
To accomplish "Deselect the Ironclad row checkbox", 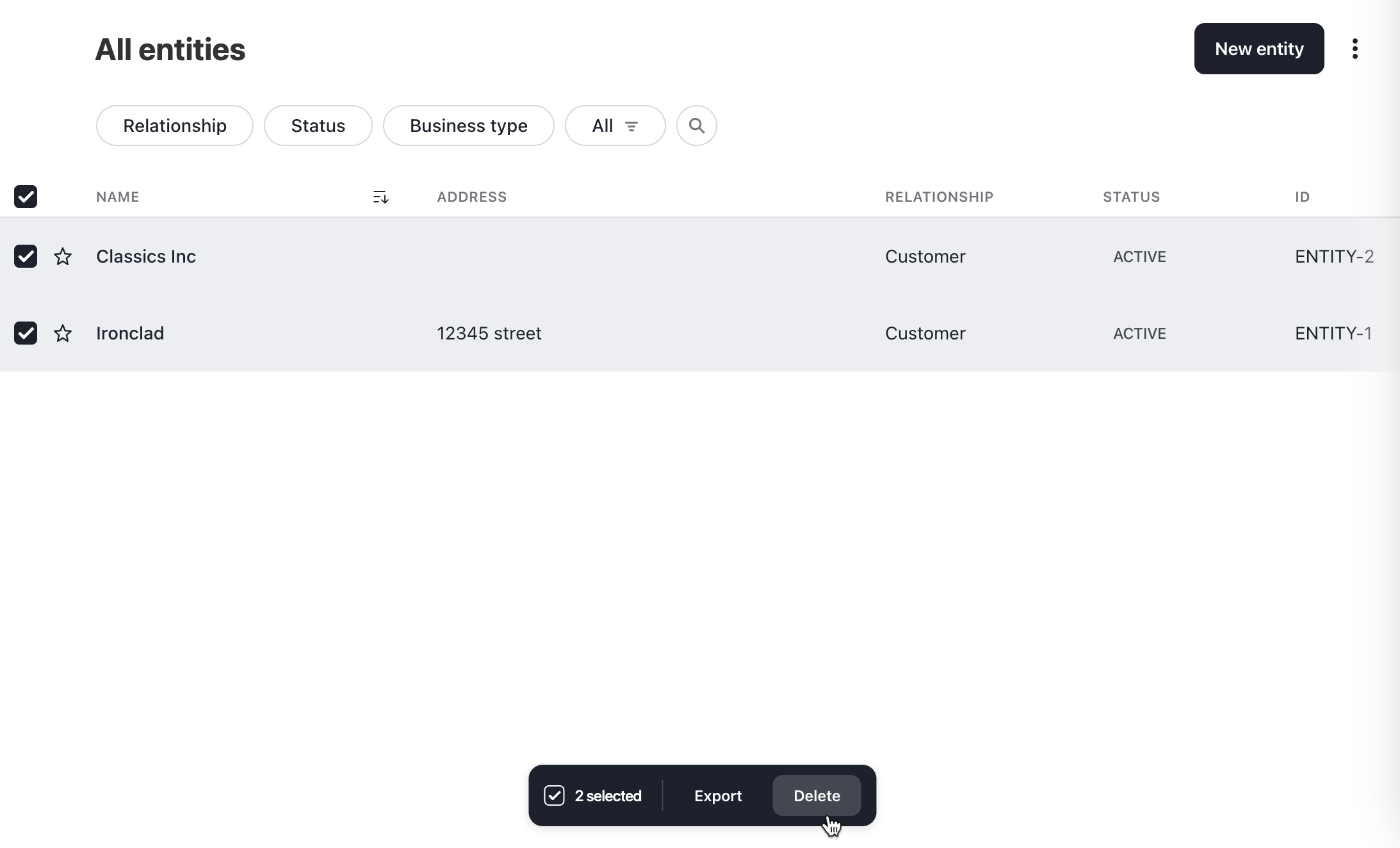I will [x=26, y=333].
